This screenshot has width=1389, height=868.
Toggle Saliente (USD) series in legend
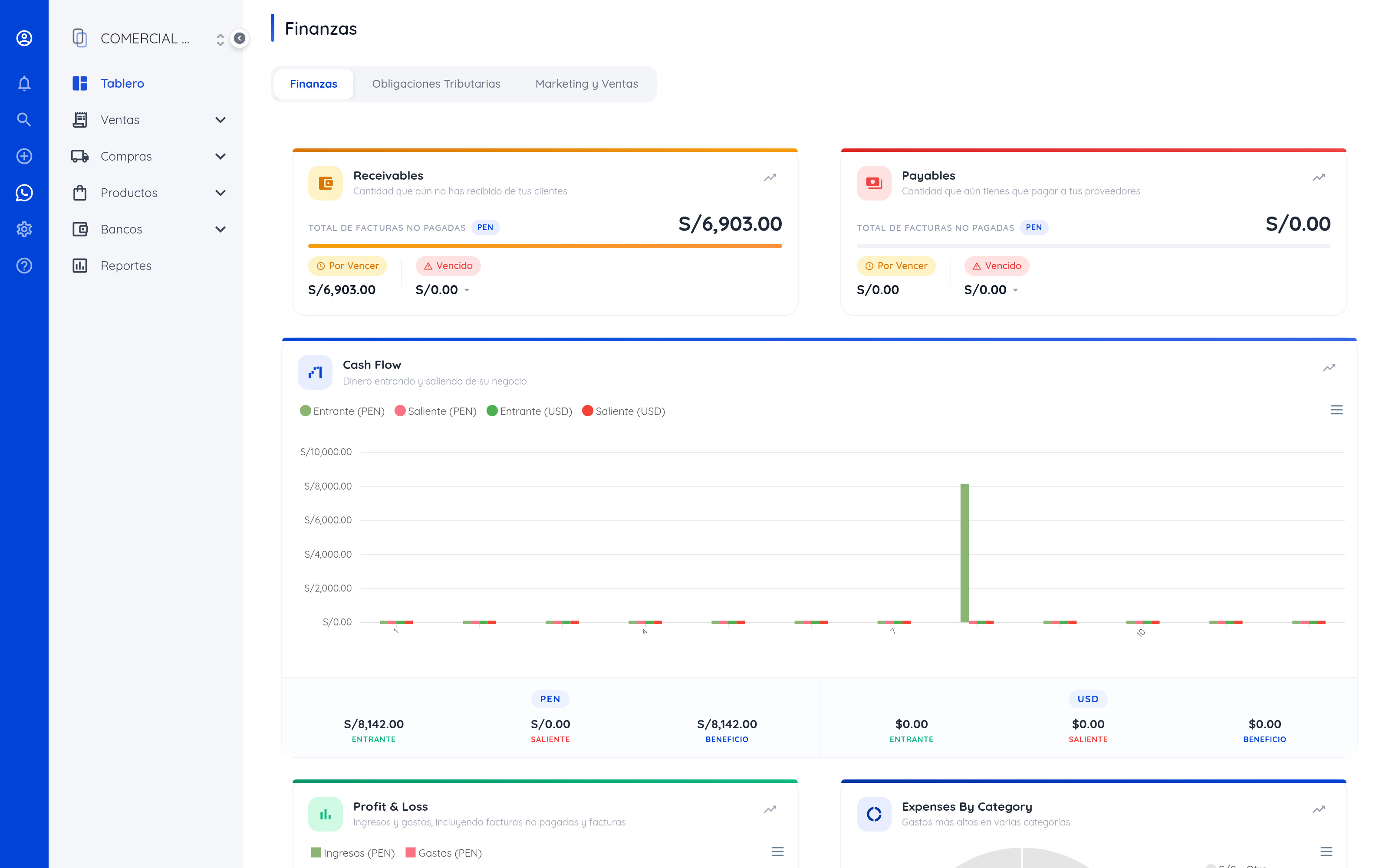[623, 411]
